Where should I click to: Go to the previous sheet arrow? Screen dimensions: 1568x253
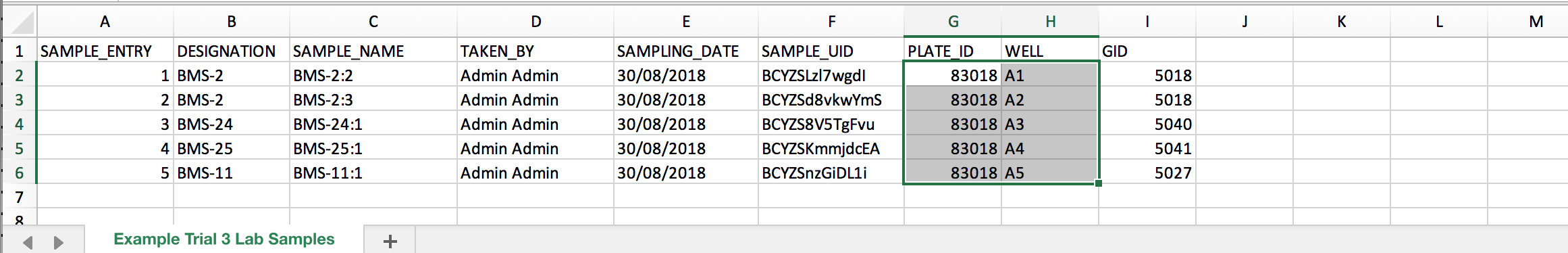point(28,242)
